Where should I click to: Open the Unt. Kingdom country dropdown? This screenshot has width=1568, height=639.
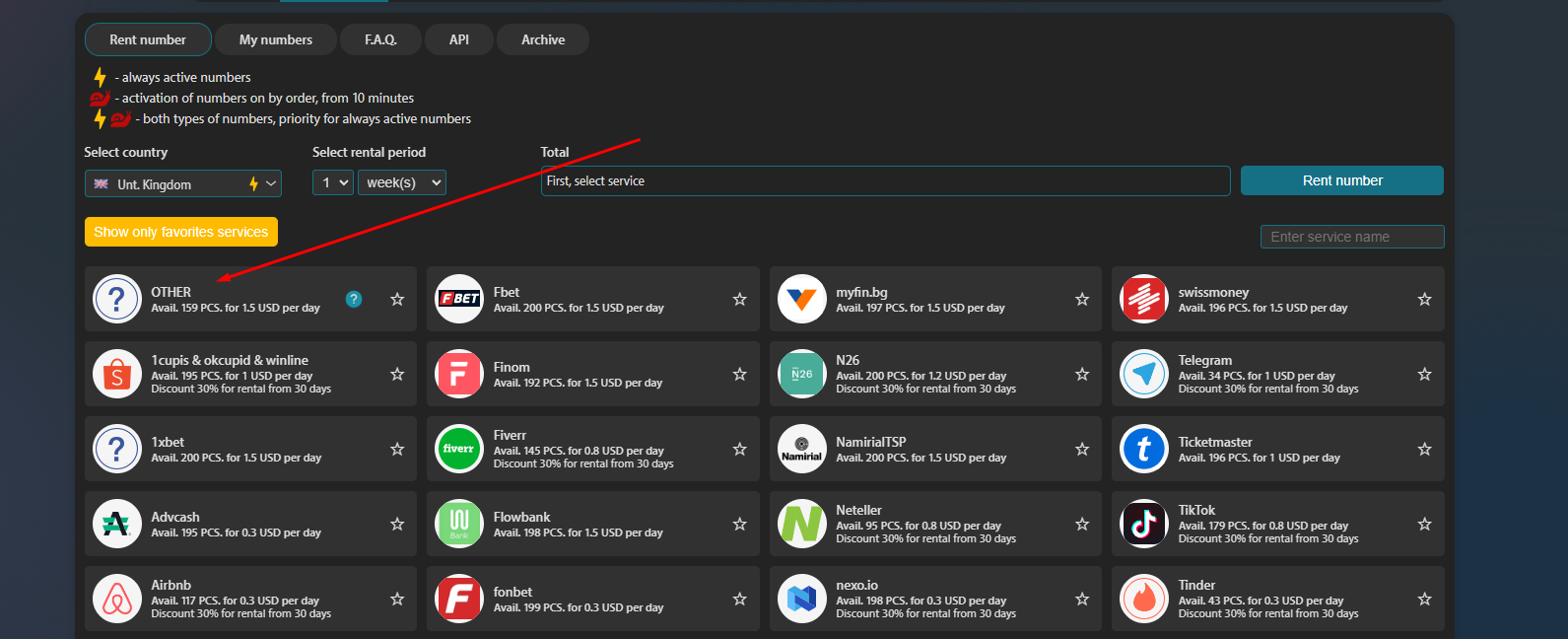(x=183, y=183)
